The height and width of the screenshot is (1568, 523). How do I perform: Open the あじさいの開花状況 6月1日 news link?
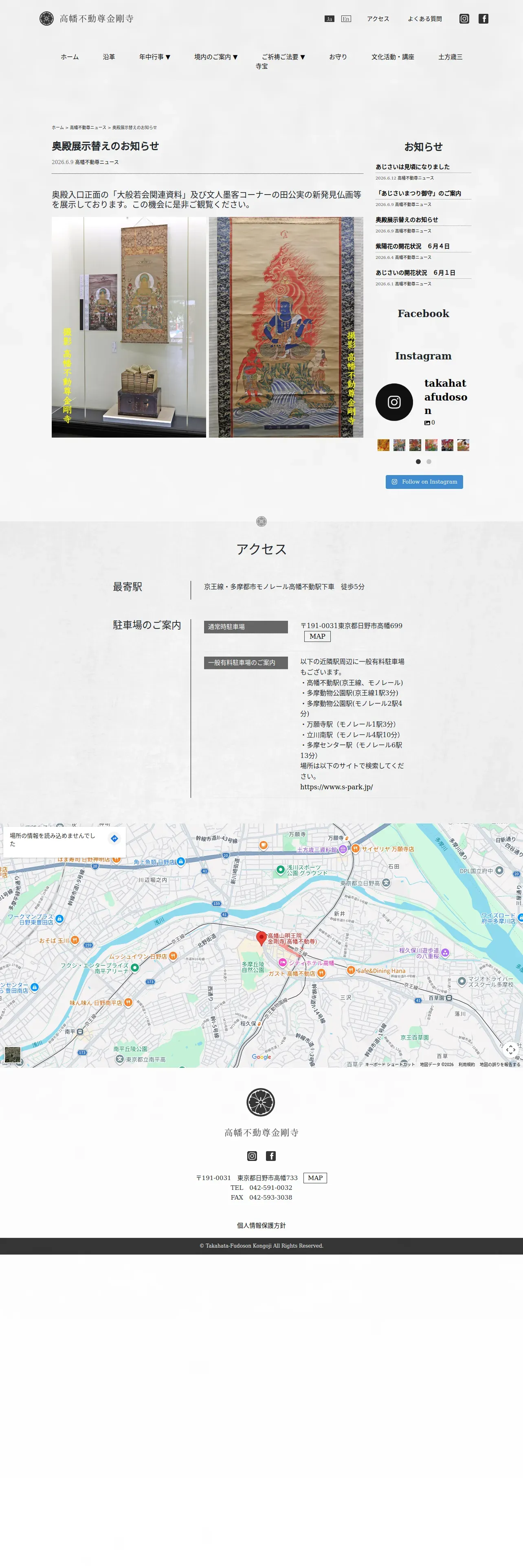[x=415, y=273]
